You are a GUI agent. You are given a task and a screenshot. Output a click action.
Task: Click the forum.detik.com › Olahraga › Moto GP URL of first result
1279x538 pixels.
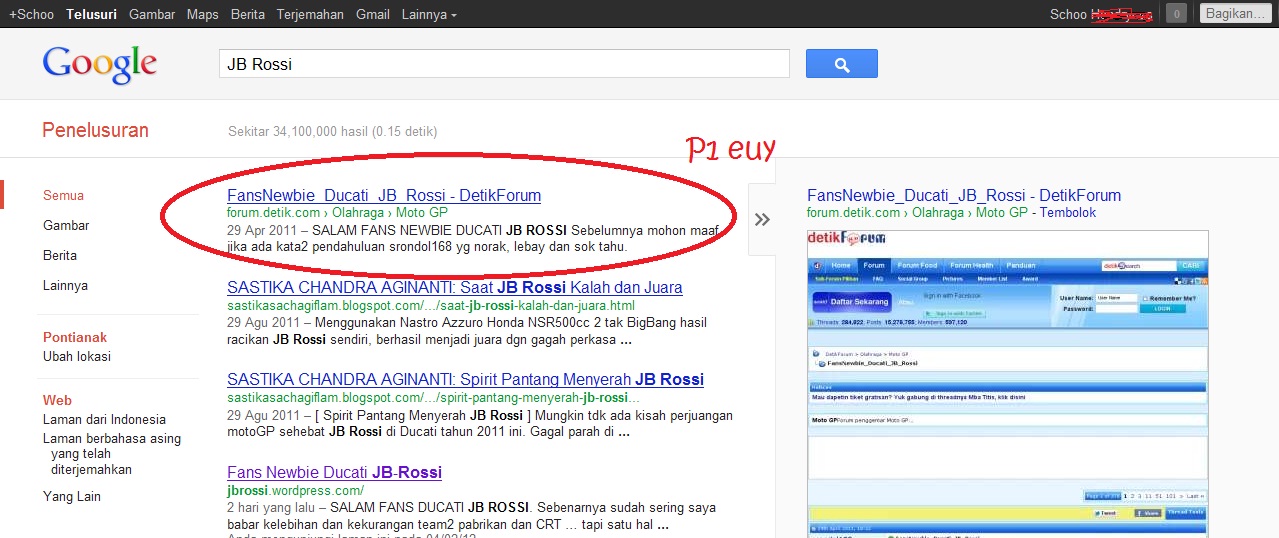click(337, 212)
